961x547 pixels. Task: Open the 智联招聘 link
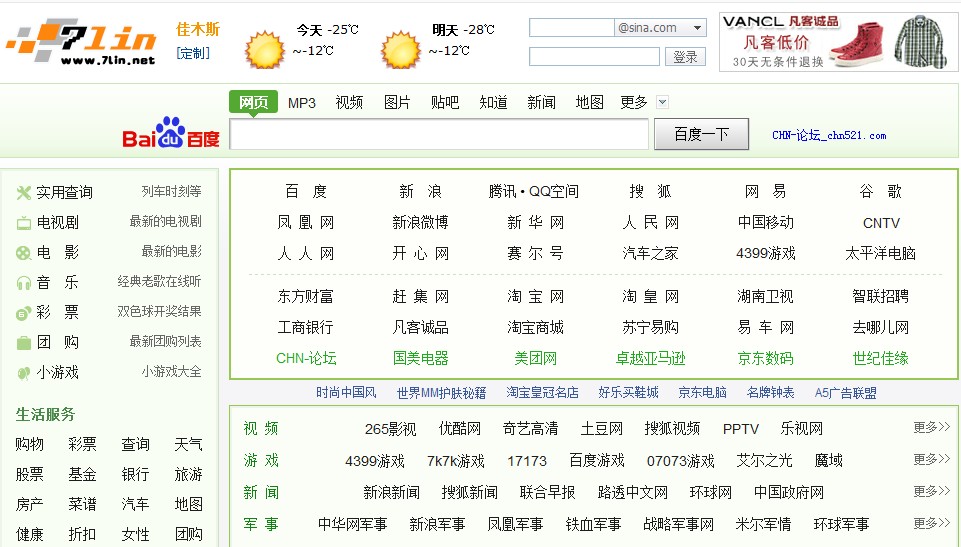(881, 296)
